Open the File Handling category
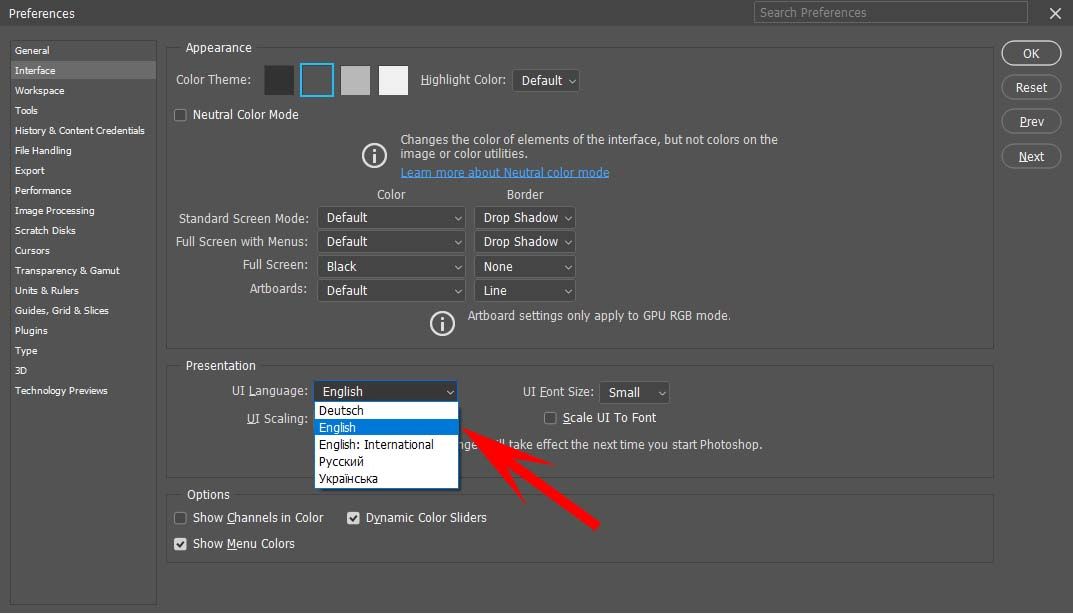The height and width of the screenshot is (614, 1073). [83, 151]
